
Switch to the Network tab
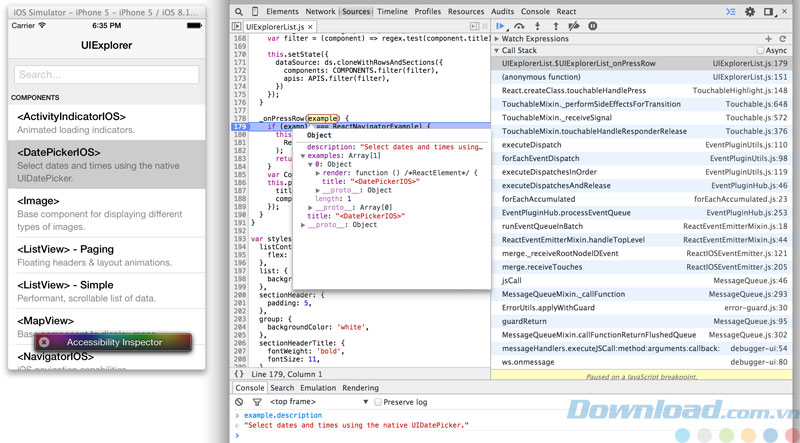coord(320,11)
